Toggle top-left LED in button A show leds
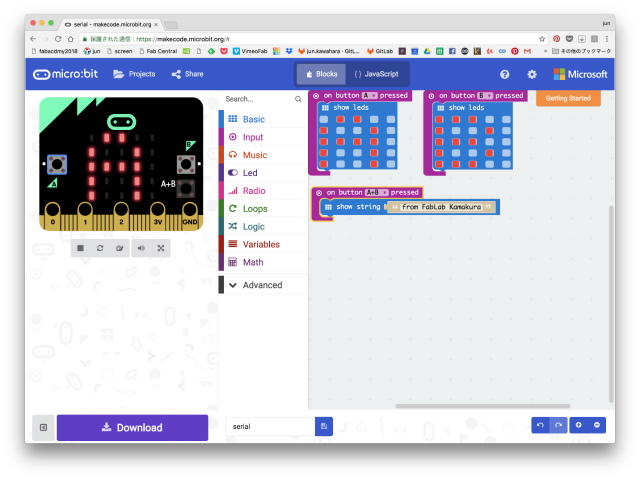The height and width of the screenshot is (479, 640). [324, 119]
